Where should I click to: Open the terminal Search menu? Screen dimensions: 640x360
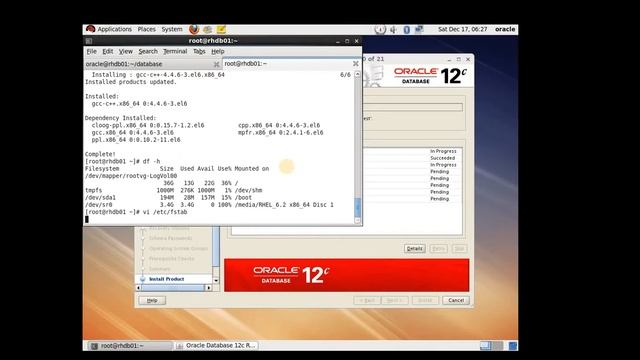(x=148, y=51)
